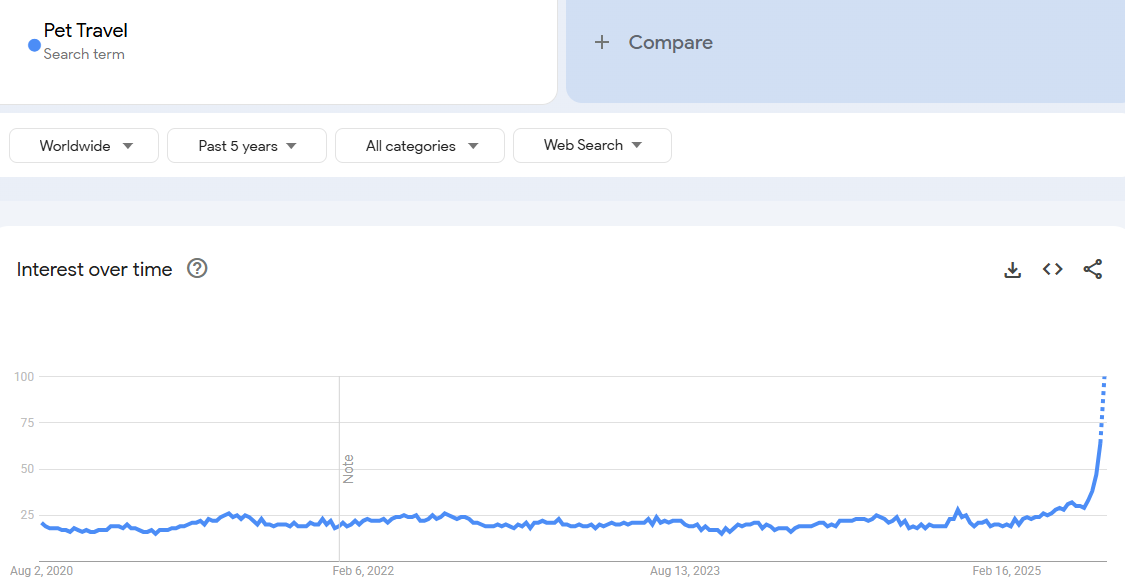This screenshot has width=1125, height=584.
Task: Expand the Worldwide region dropdown
Action: (84, 146)
